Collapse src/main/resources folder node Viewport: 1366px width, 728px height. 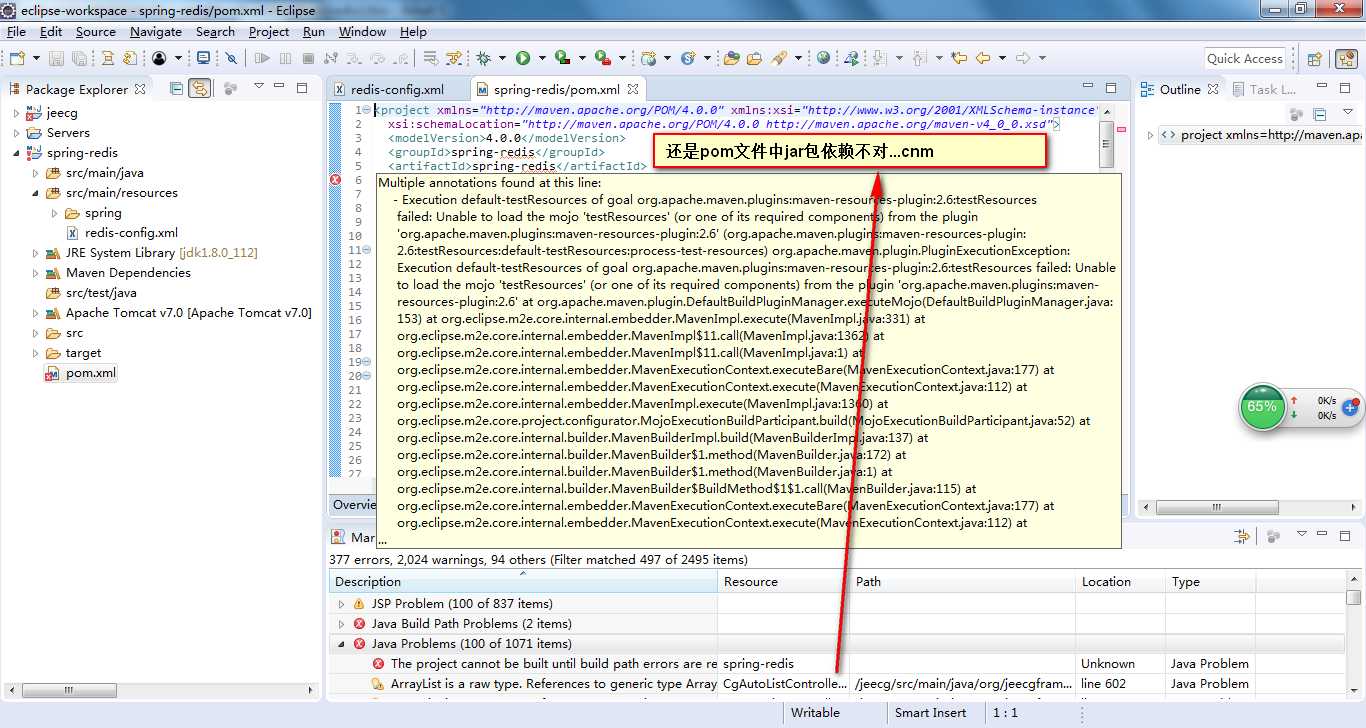point(36,193)
